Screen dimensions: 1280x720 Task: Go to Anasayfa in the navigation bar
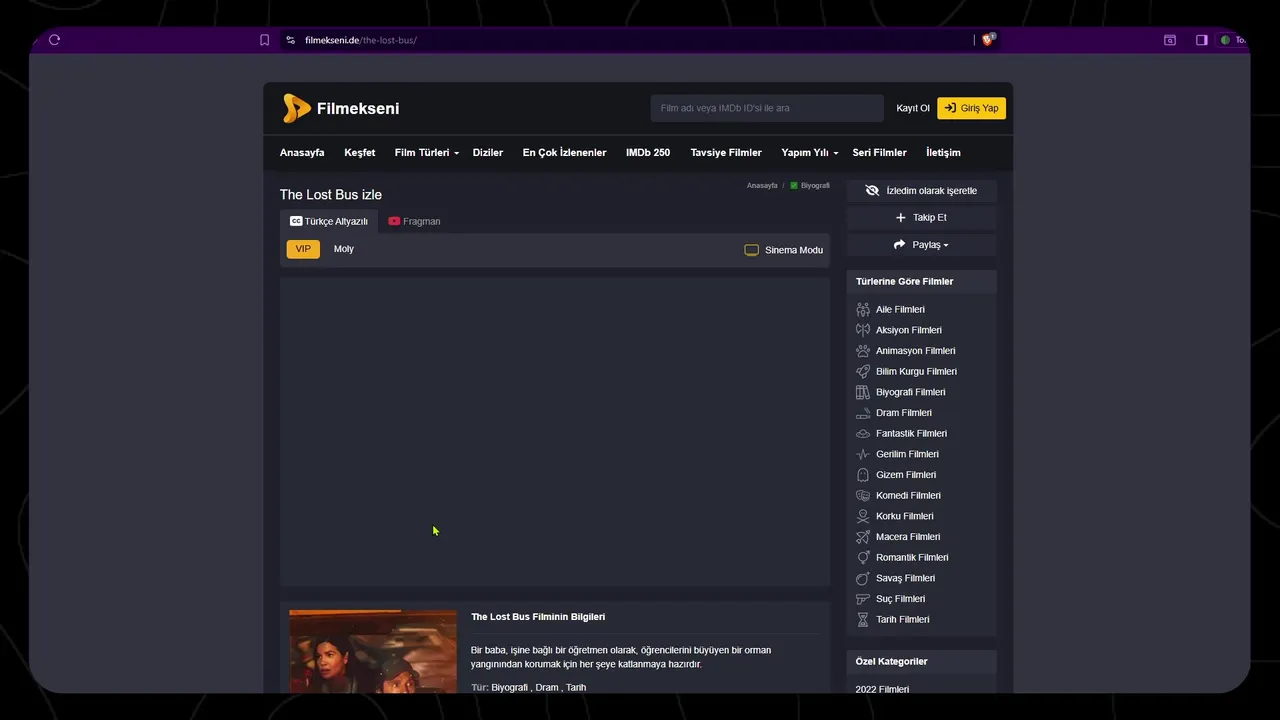302,153
